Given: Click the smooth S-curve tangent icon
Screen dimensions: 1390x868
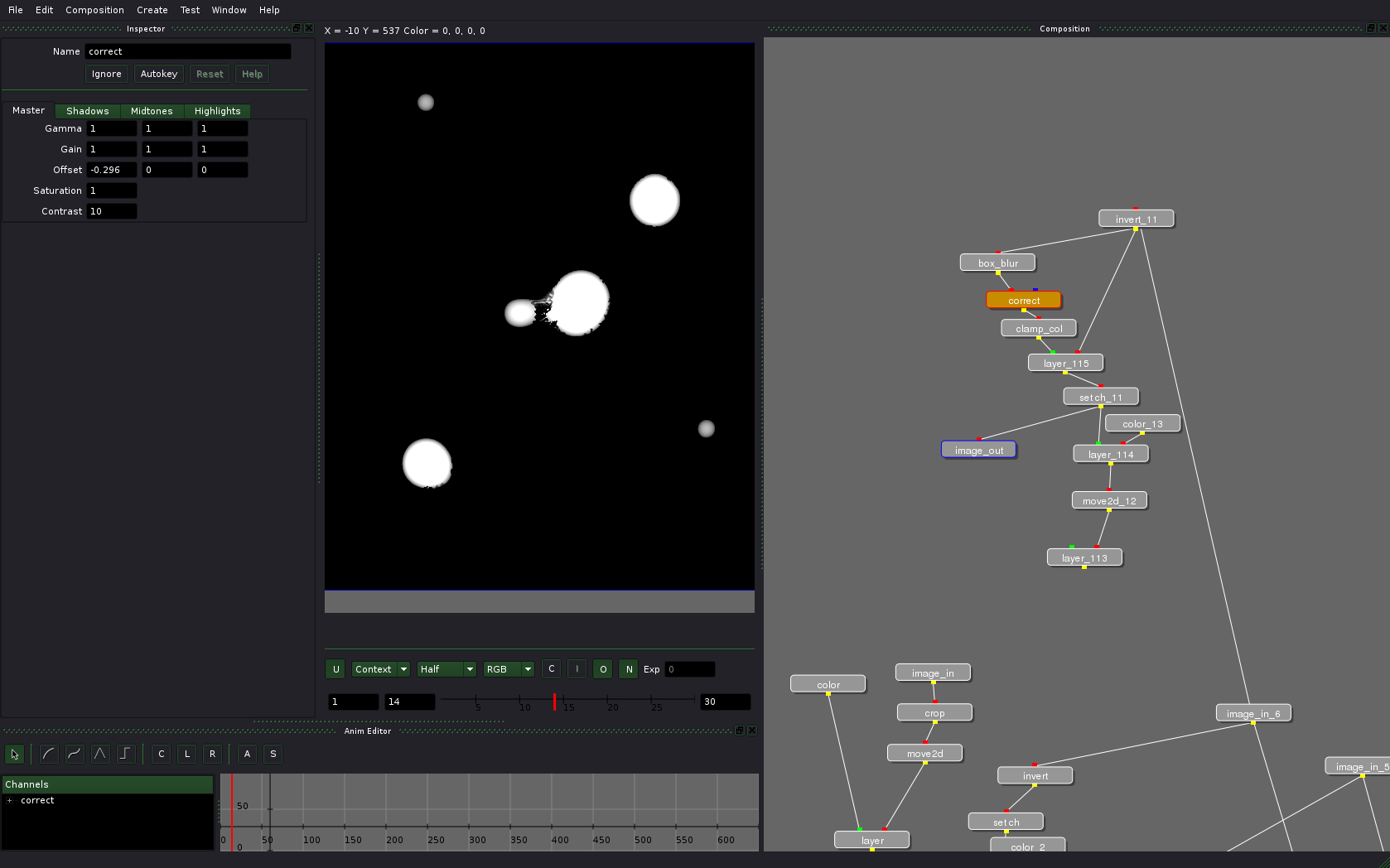Looking at the screenshot, I should click(x=75, y=754).
